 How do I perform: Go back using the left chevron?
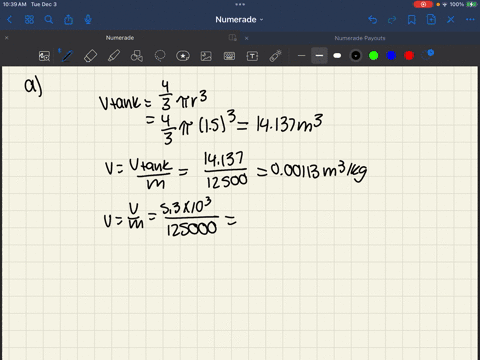9,20
